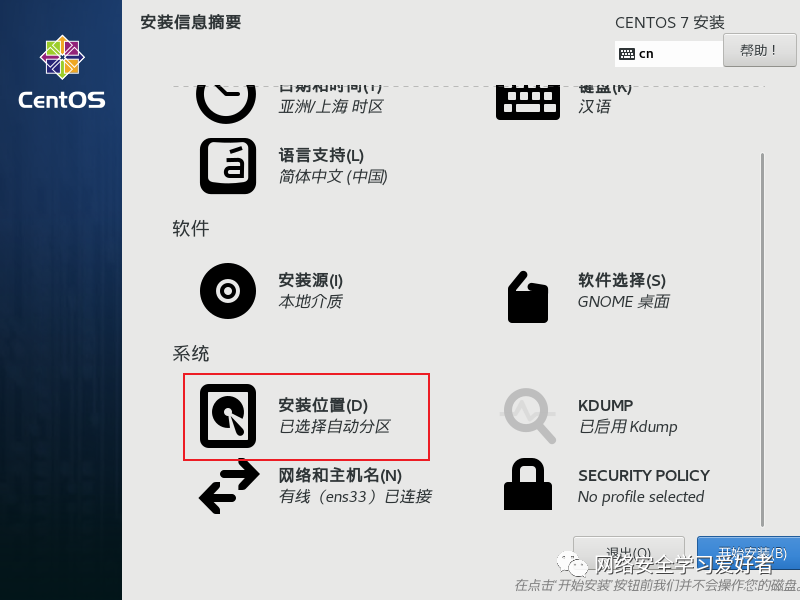Image resolution: width=800 pixels, height=600 pixels.
Task: Open the 帮助! help button
Action: click(x=759, y=50)
